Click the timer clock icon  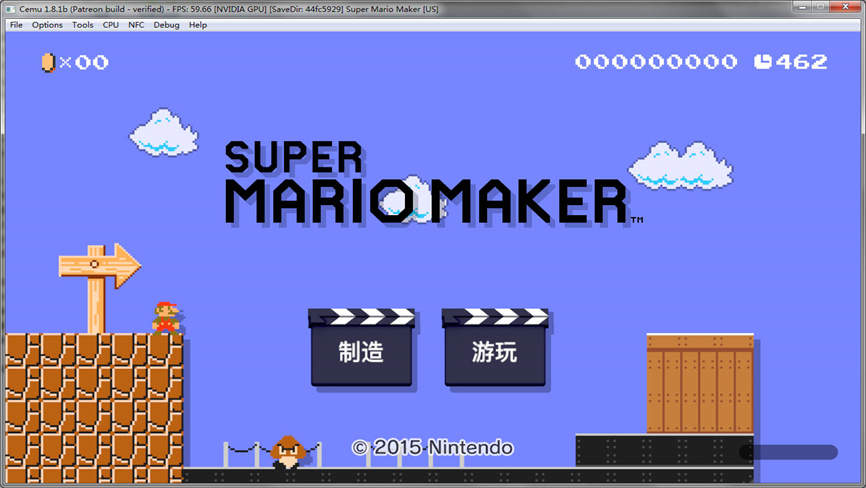tap(763, 62)
